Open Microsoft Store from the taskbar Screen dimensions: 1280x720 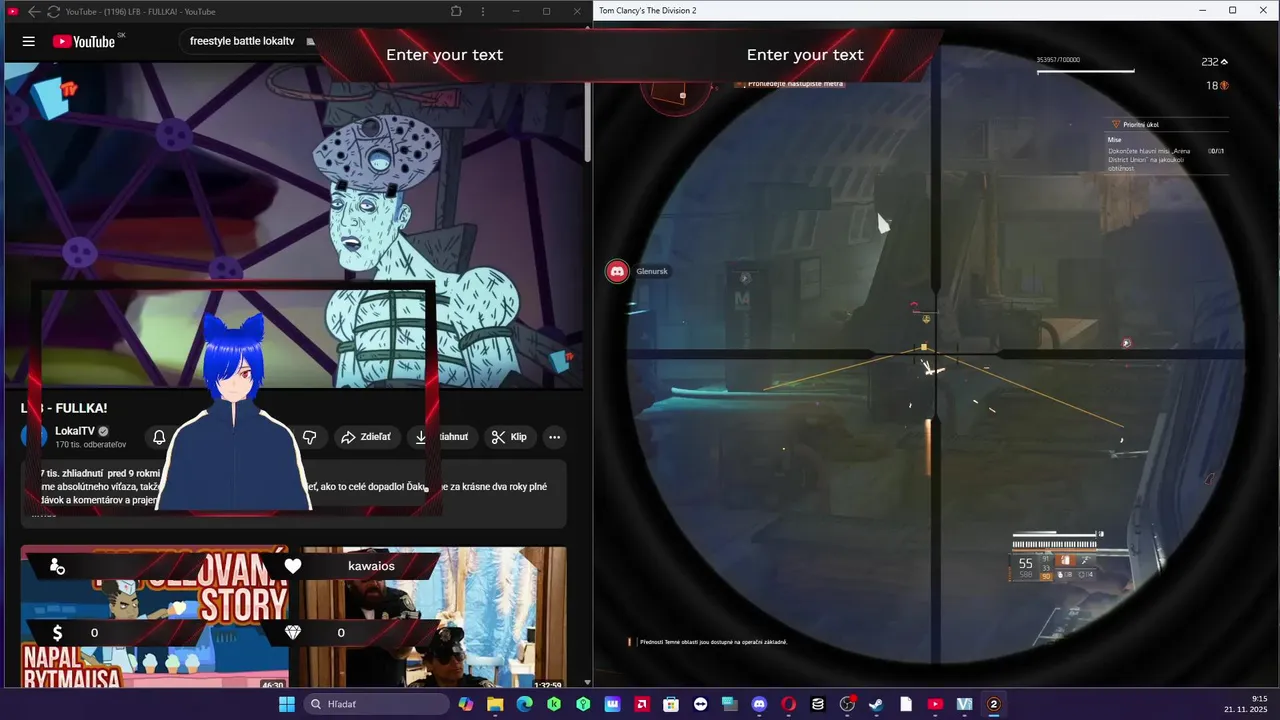[671, 704]
